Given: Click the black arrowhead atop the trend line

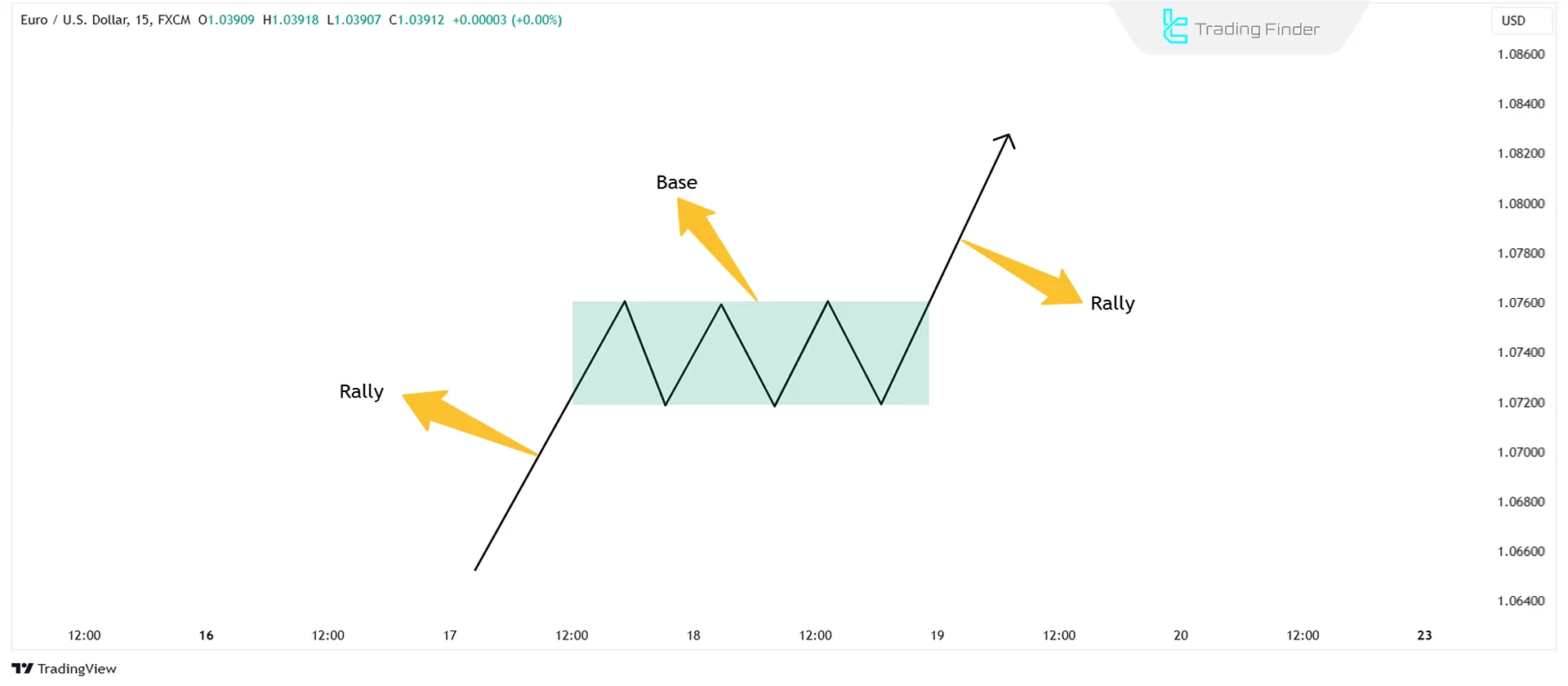Looking at the screenshot, I should [x=1007, y=140].
